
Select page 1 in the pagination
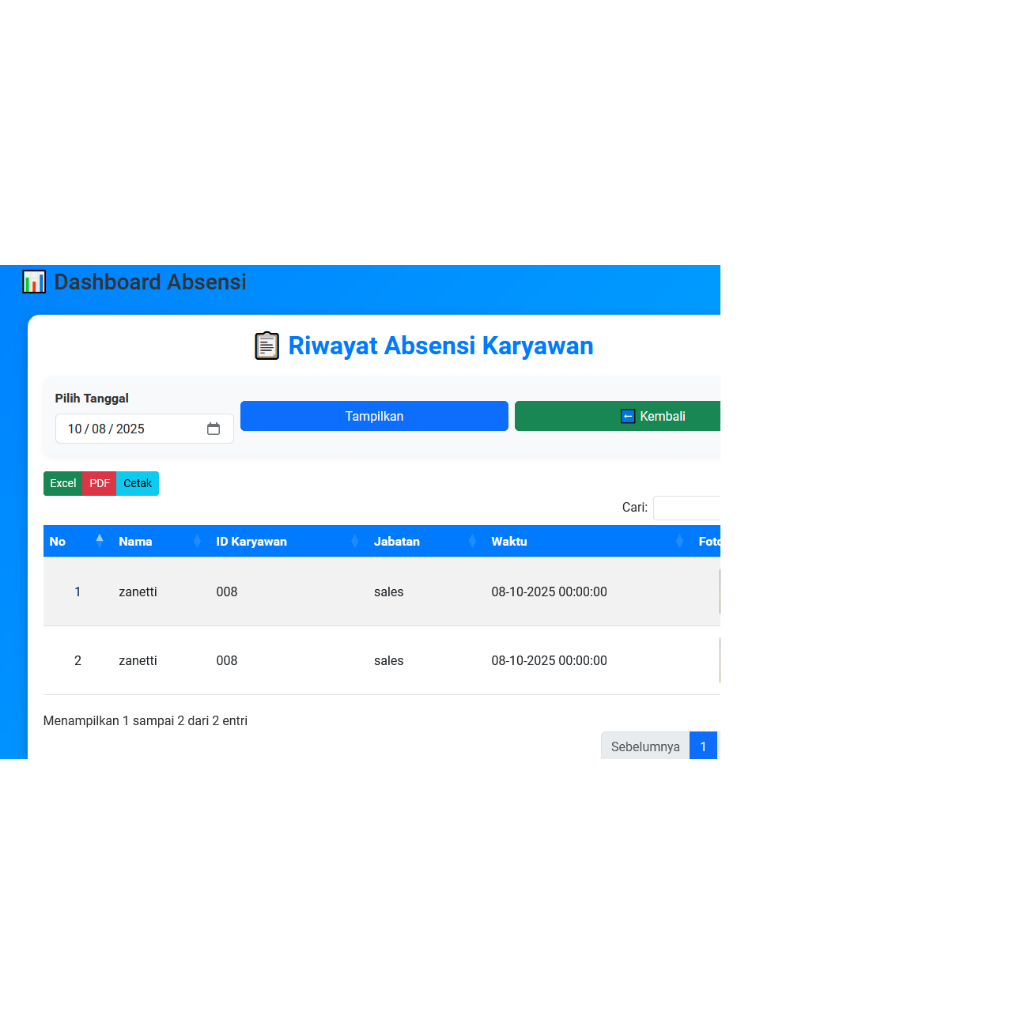(703, 746)
